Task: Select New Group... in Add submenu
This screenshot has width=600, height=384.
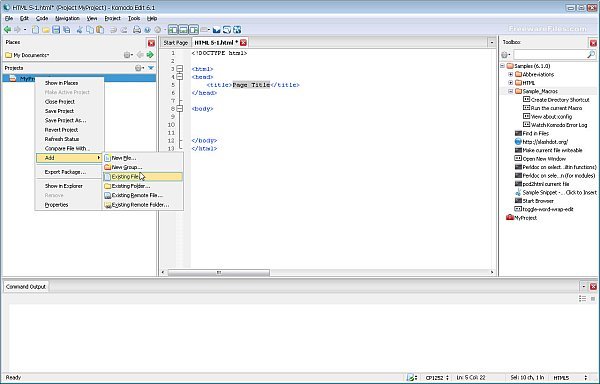Action: [x=143, y=167]
